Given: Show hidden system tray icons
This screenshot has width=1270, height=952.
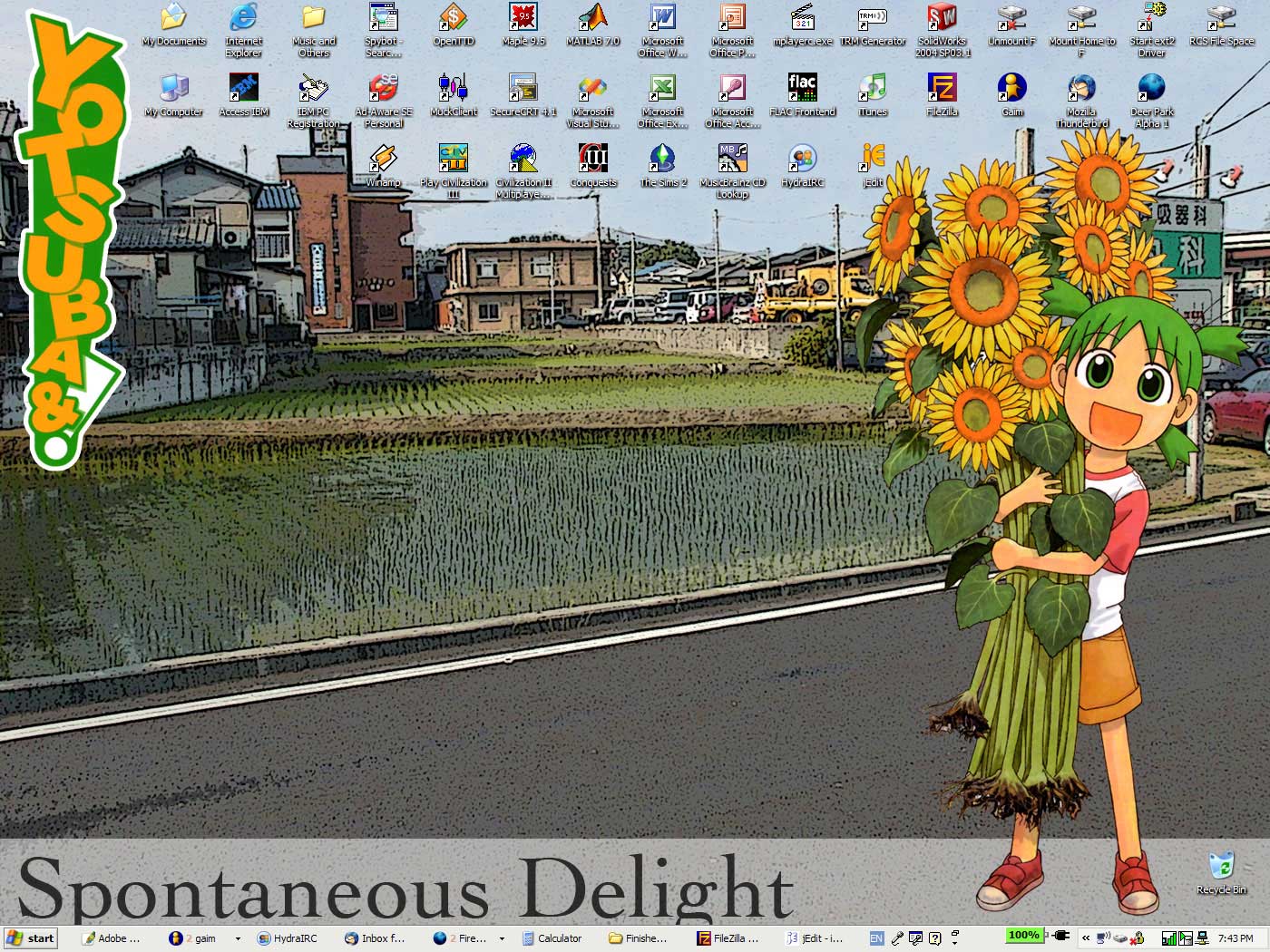Looking at the screenshot, I should [x=1085, y=938].
